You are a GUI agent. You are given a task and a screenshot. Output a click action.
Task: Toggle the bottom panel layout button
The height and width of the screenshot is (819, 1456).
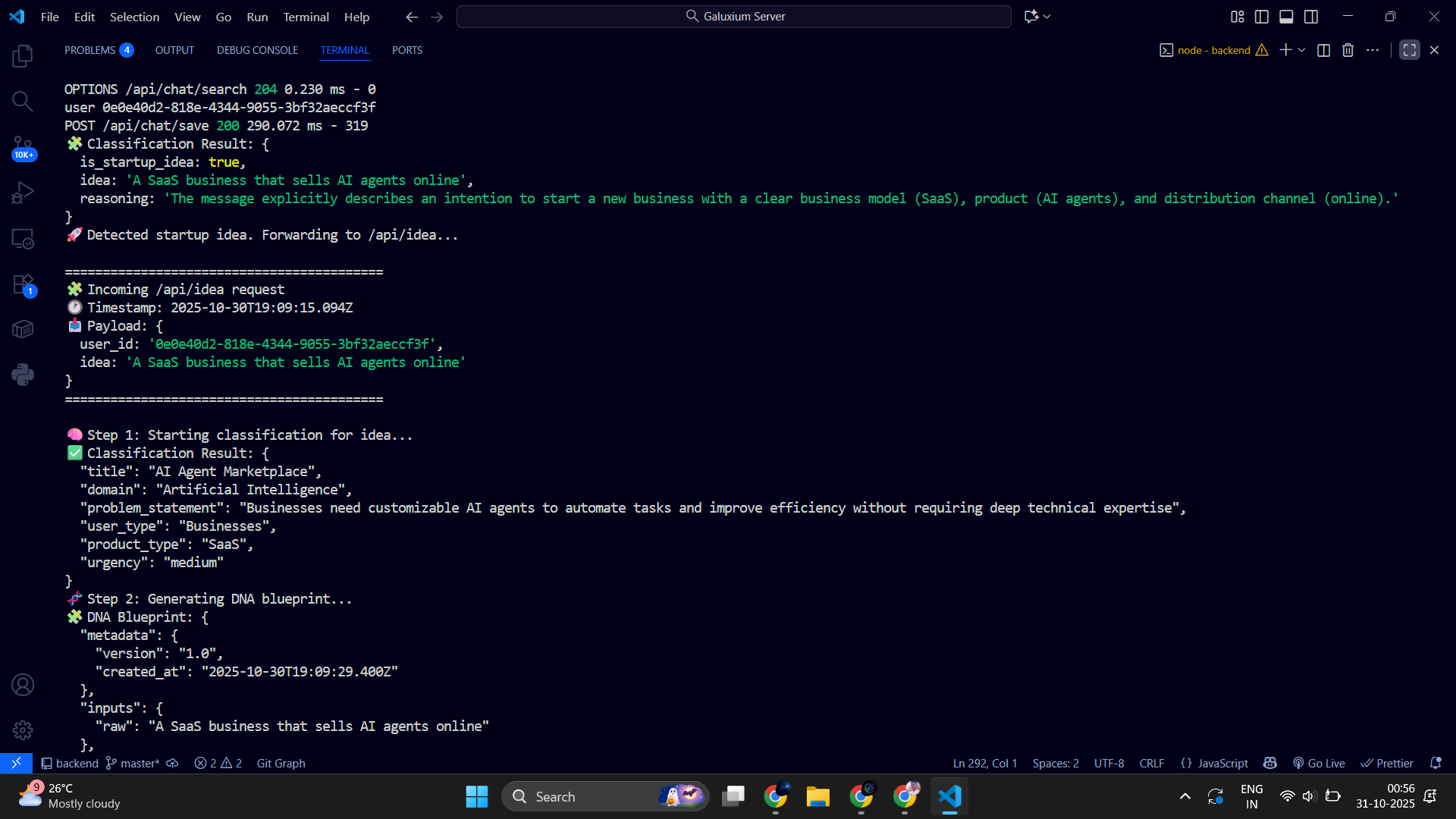coord(1286,17)
